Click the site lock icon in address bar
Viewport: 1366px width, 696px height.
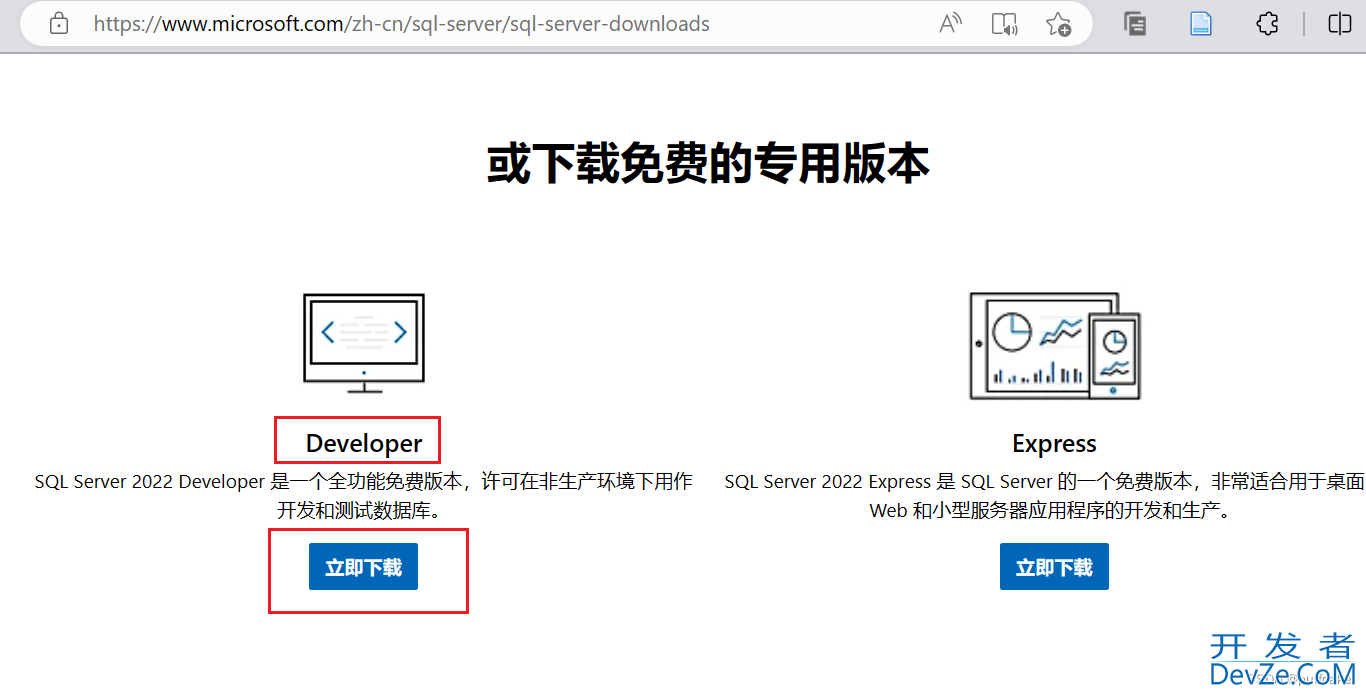(x=58, y=24)
